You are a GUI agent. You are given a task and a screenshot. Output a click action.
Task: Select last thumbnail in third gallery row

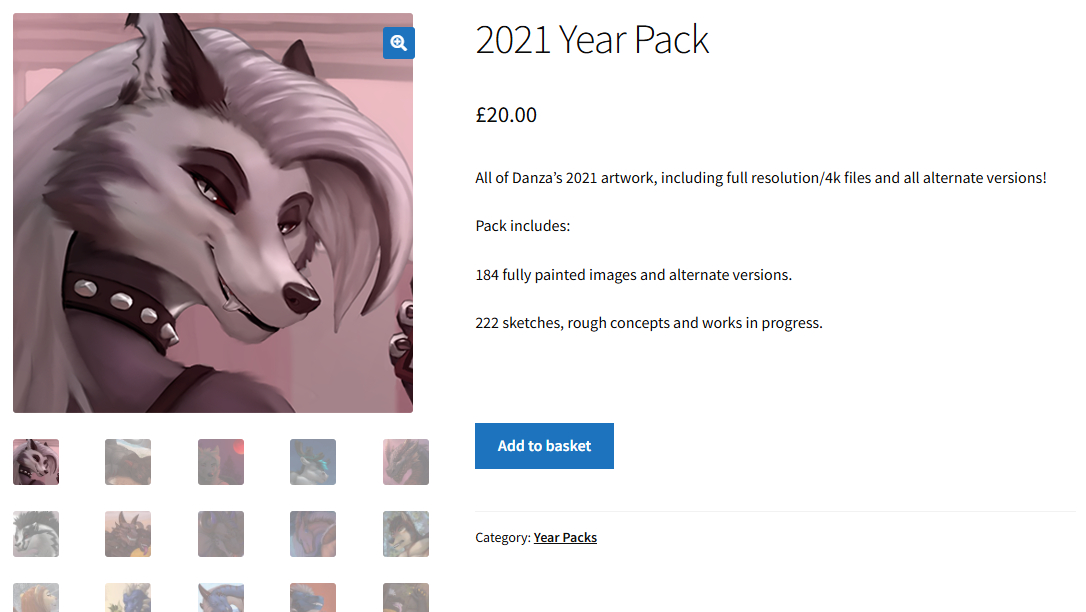pyautogui.click(x=406, y=598)
